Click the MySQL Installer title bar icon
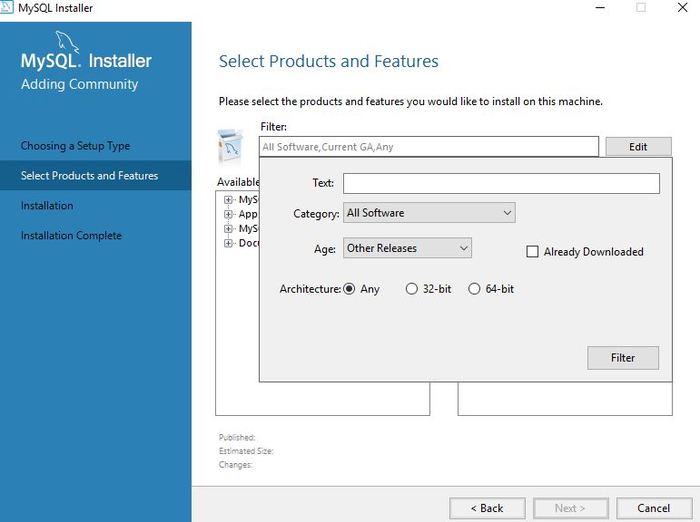This screenshot has width=700, height=522. pyautogui.click(x=8, y=7)
